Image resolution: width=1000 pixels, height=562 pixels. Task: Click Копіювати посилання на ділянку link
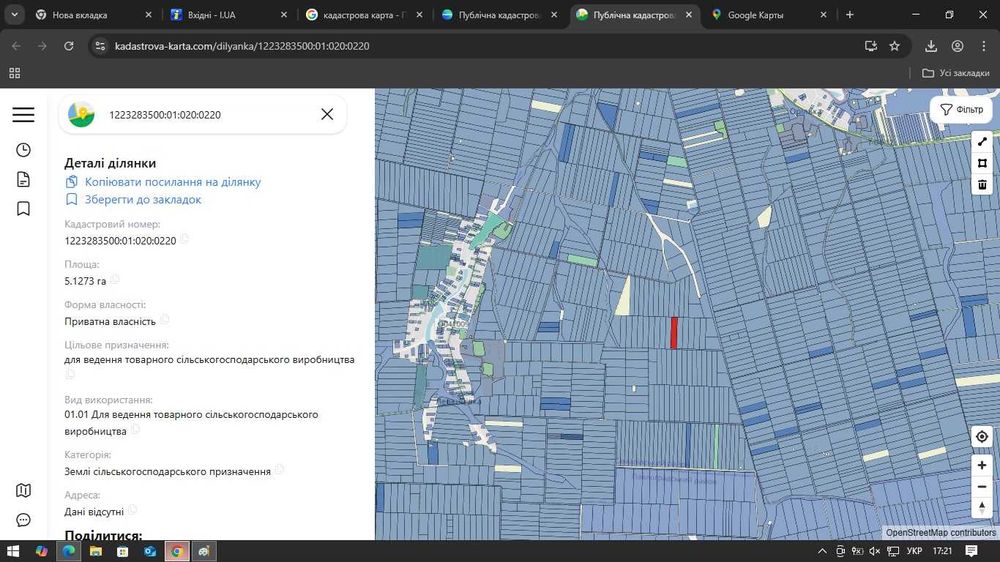[x=172, y=182]
